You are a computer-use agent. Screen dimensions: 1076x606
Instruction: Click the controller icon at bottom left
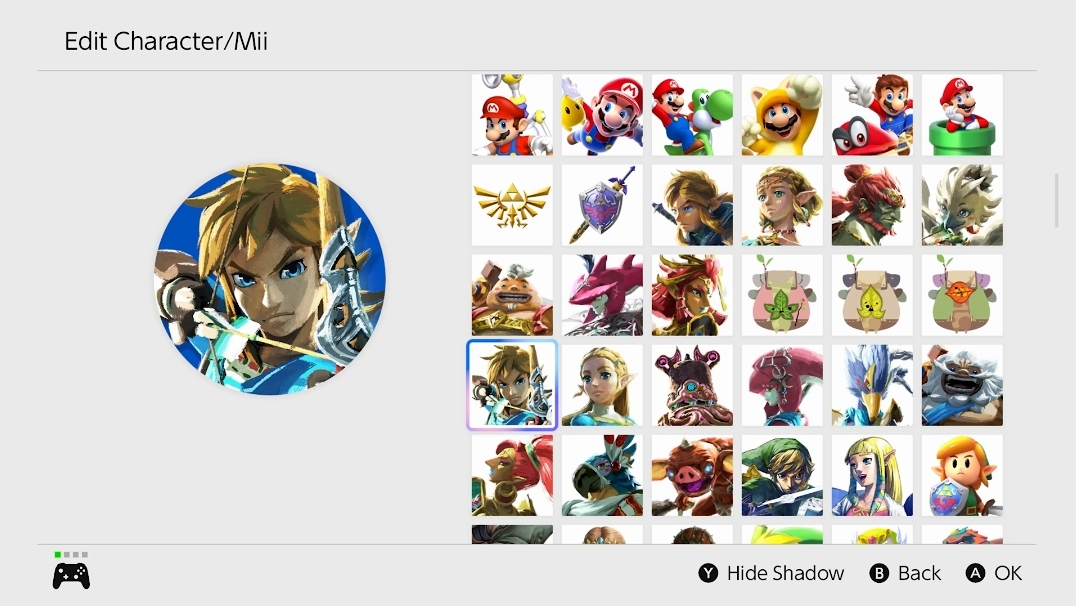(71, 575)
